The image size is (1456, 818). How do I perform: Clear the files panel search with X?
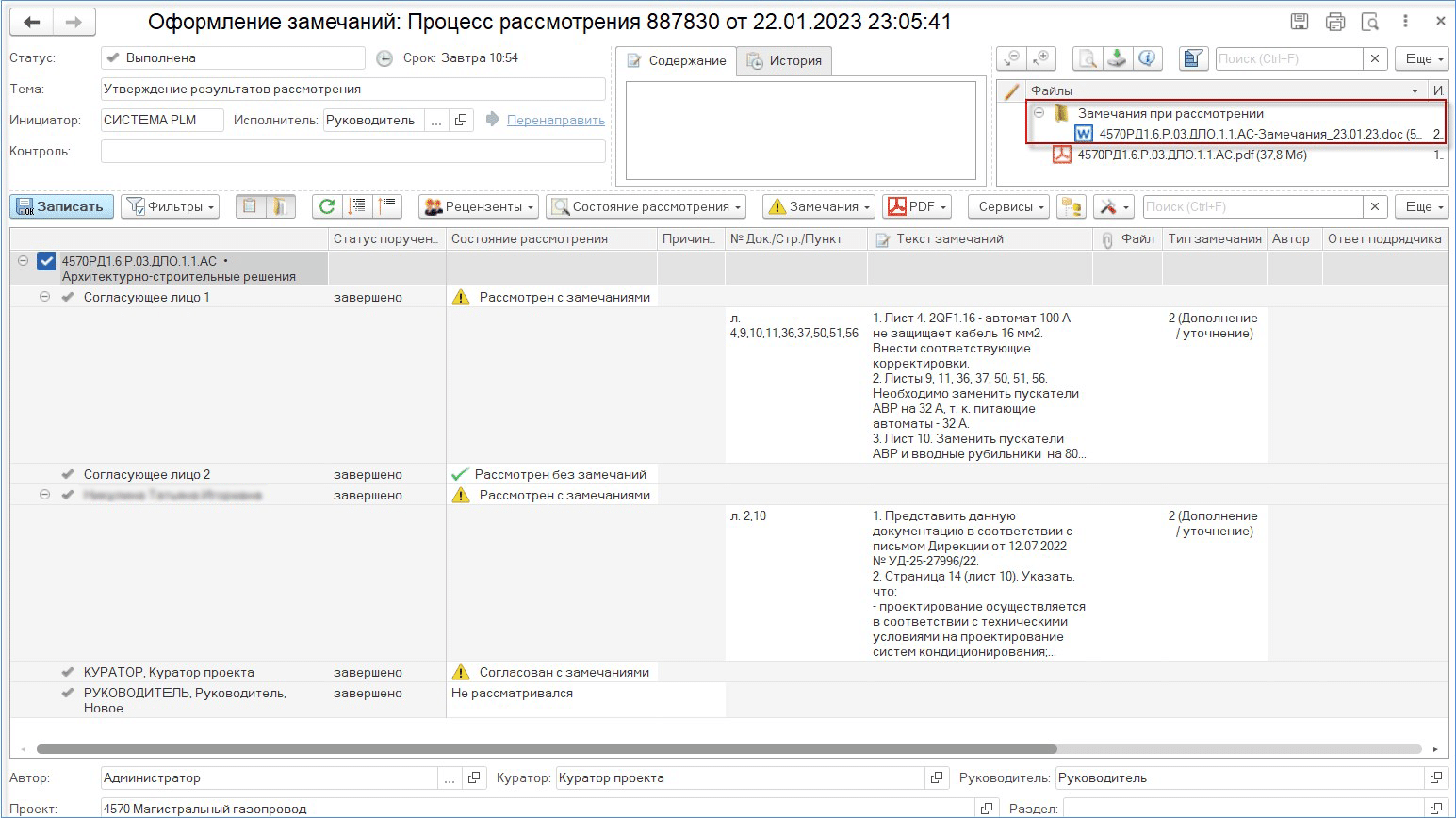point(1375,58)
